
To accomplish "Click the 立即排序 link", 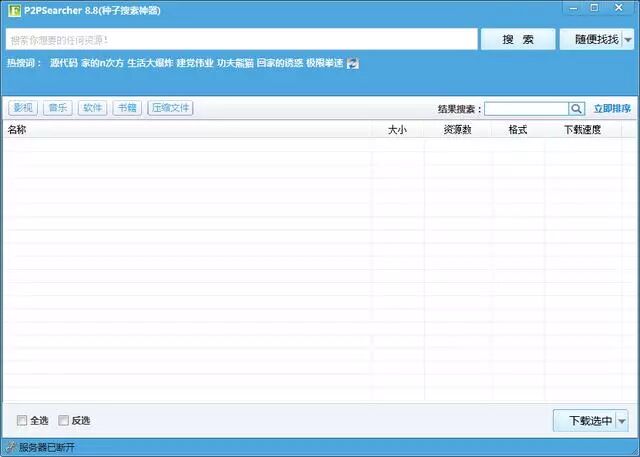I will click(x=612, y=109).
